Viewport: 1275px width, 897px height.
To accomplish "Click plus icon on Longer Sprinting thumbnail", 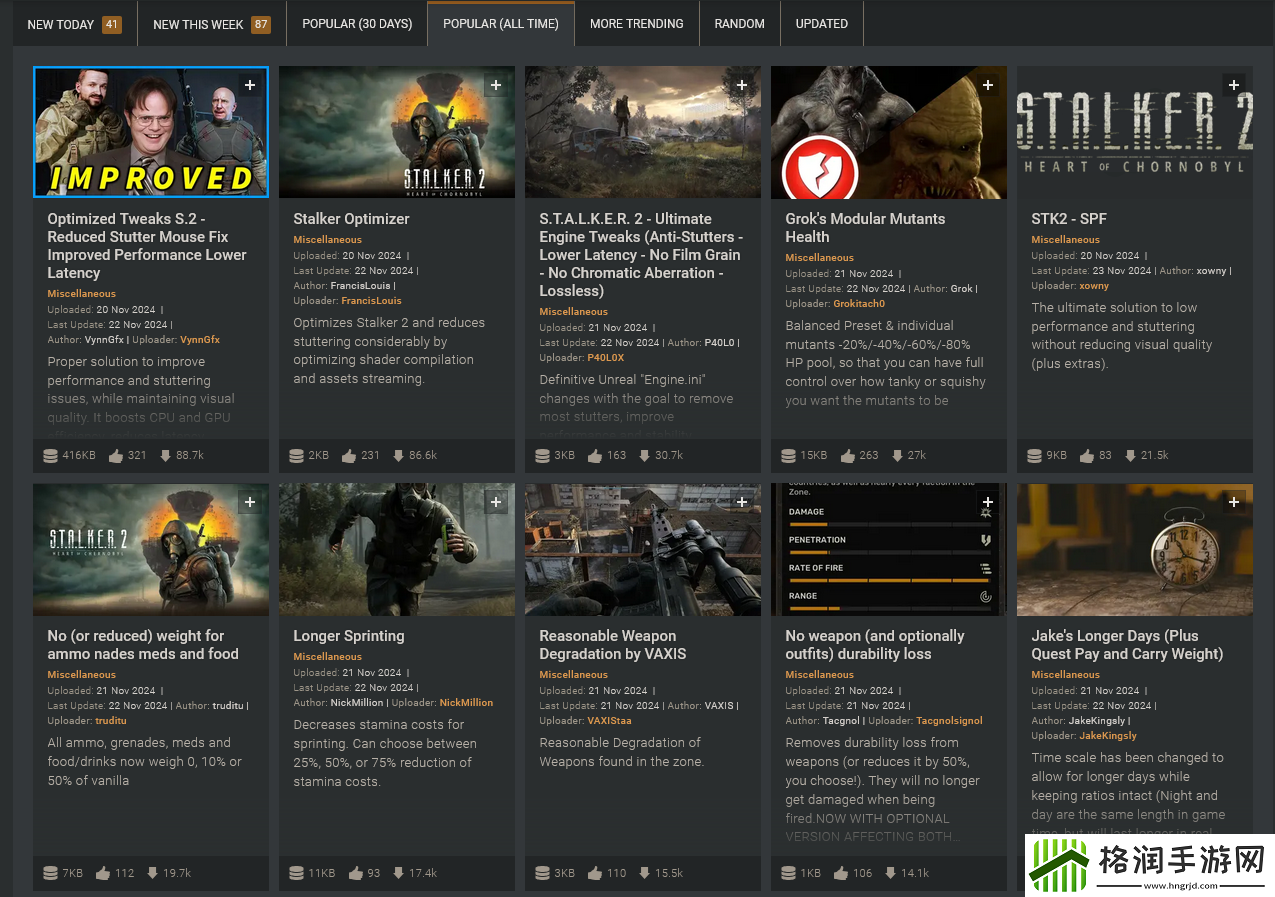I will pos(496,502).
